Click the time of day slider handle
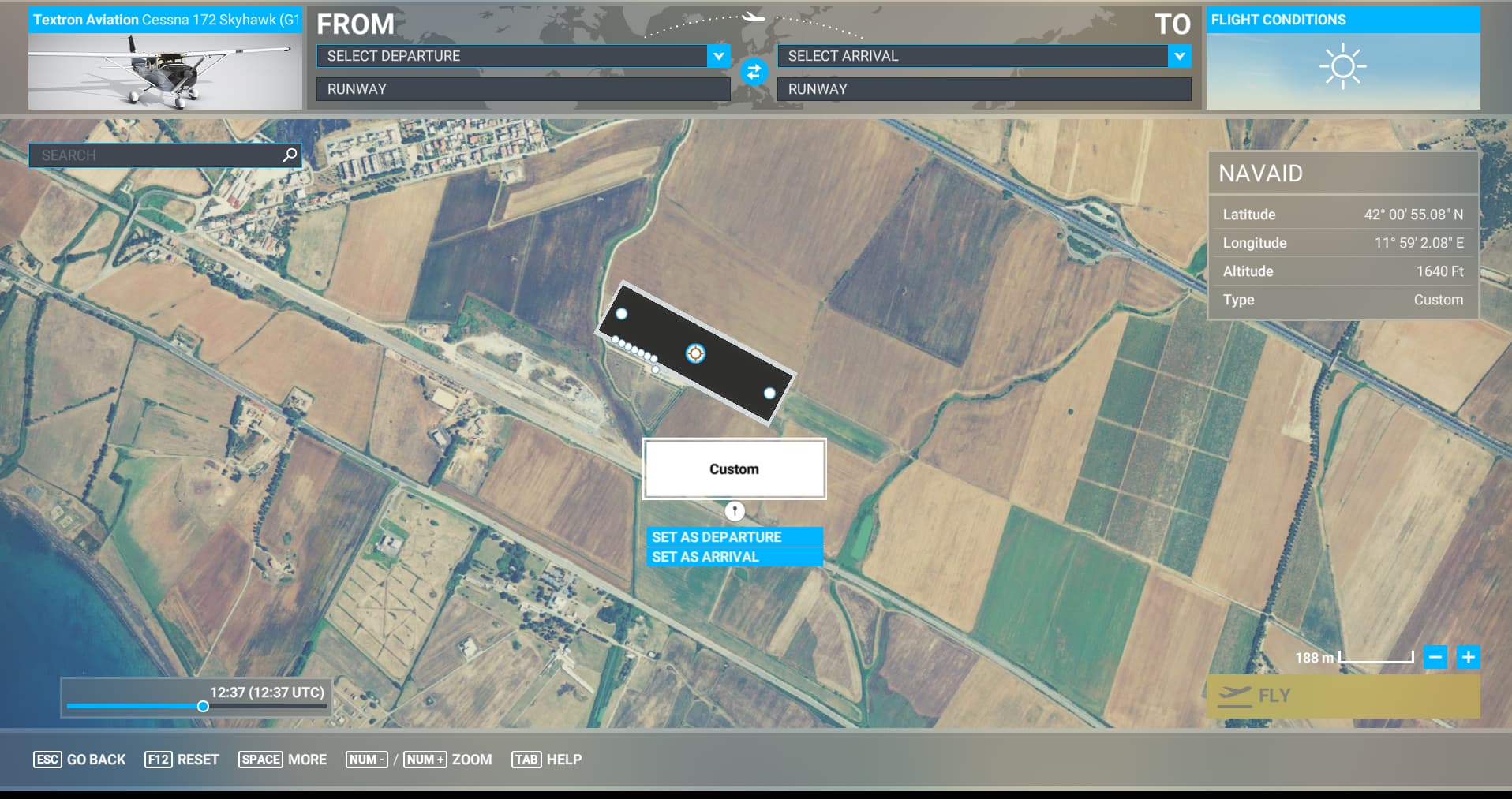Screen dimensions: 1512x799 pos(203,707)
